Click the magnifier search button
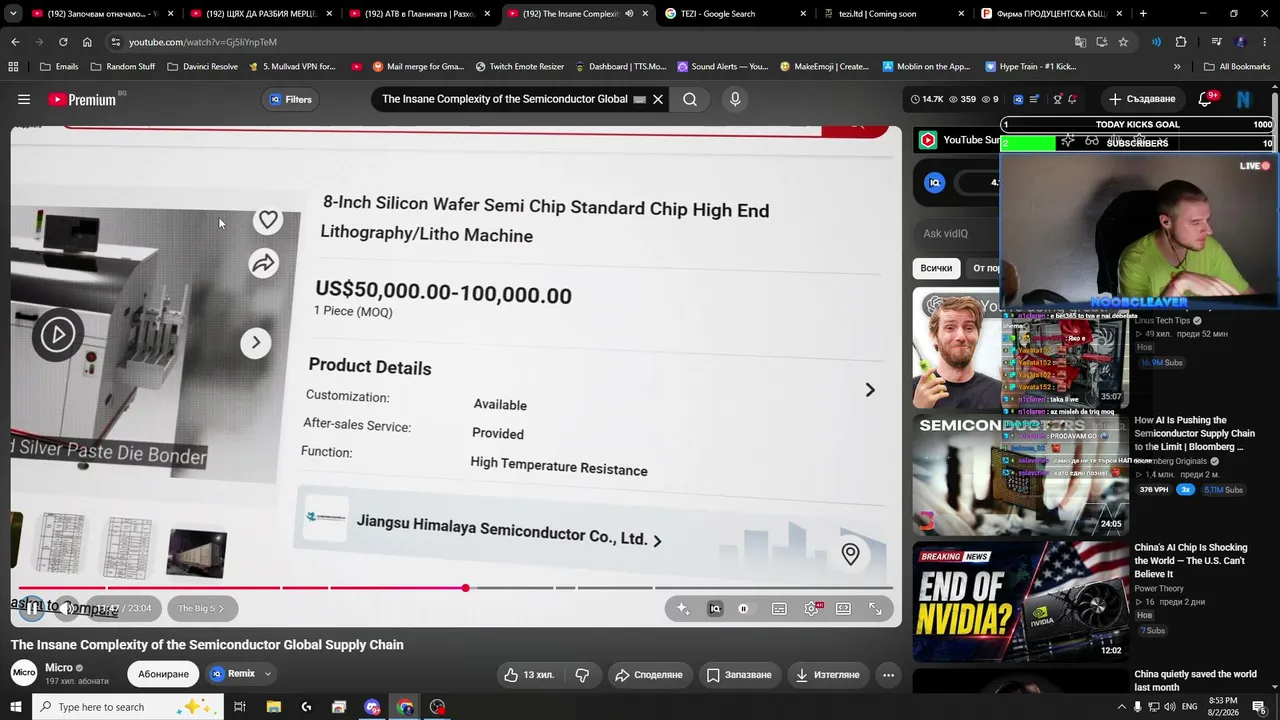Image resolution: width=1280 pixels, height=720 pixels. [x=690, y=99]
